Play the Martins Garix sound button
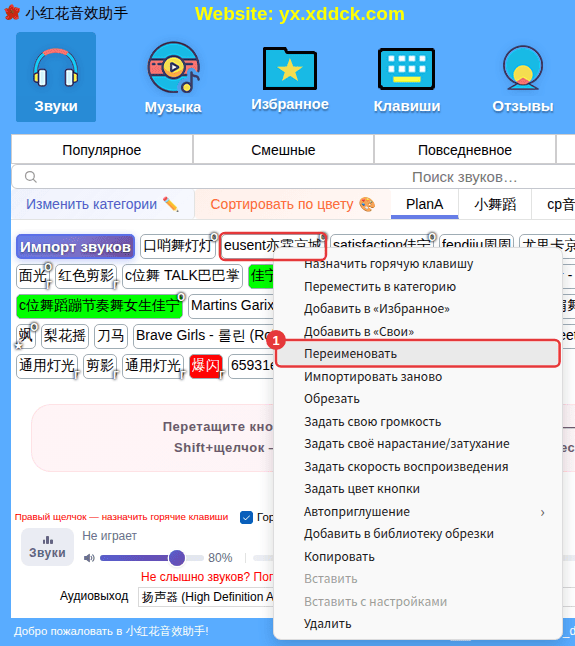 [231, 306]
